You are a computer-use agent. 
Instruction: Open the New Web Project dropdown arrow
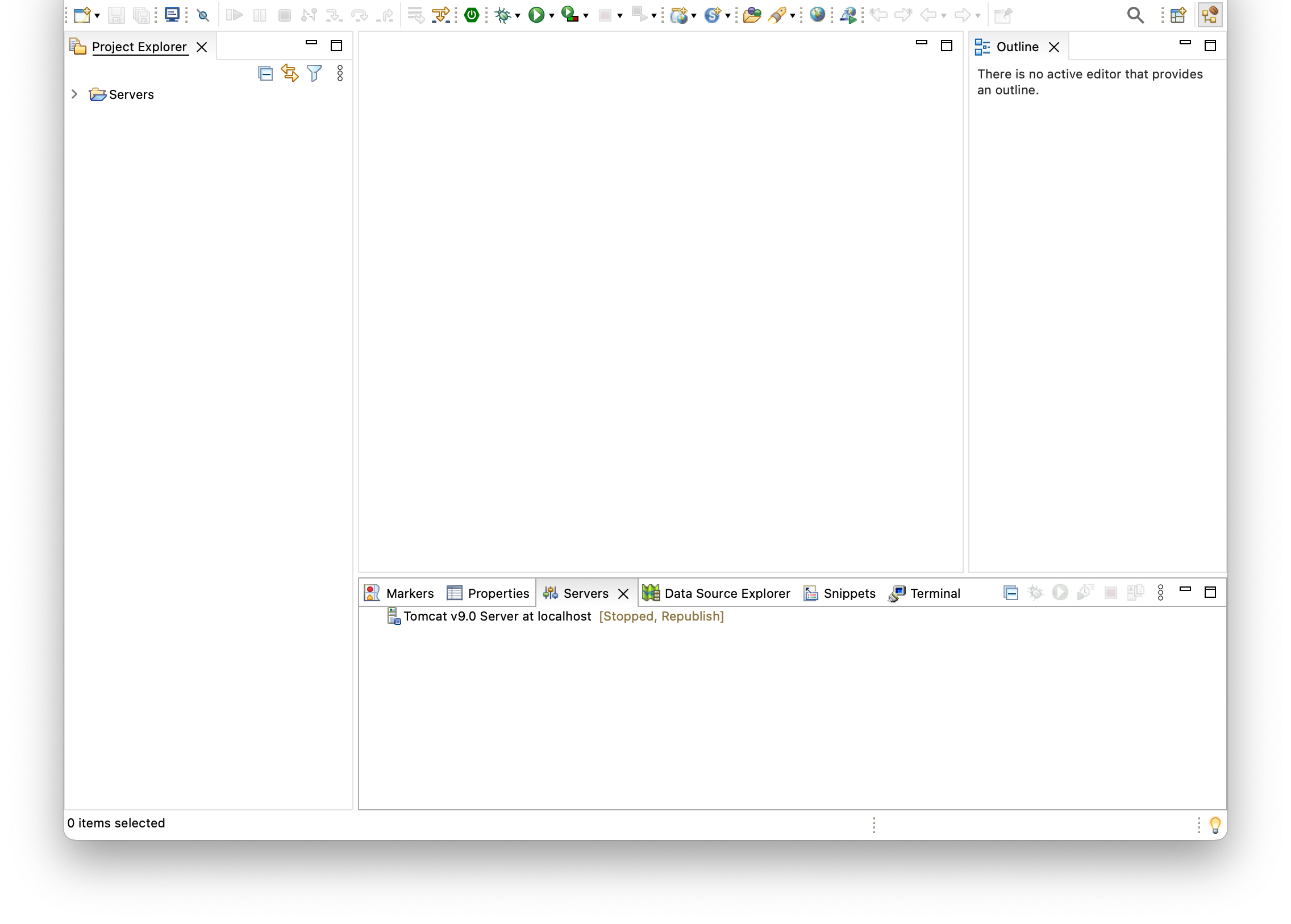point(694,16)
